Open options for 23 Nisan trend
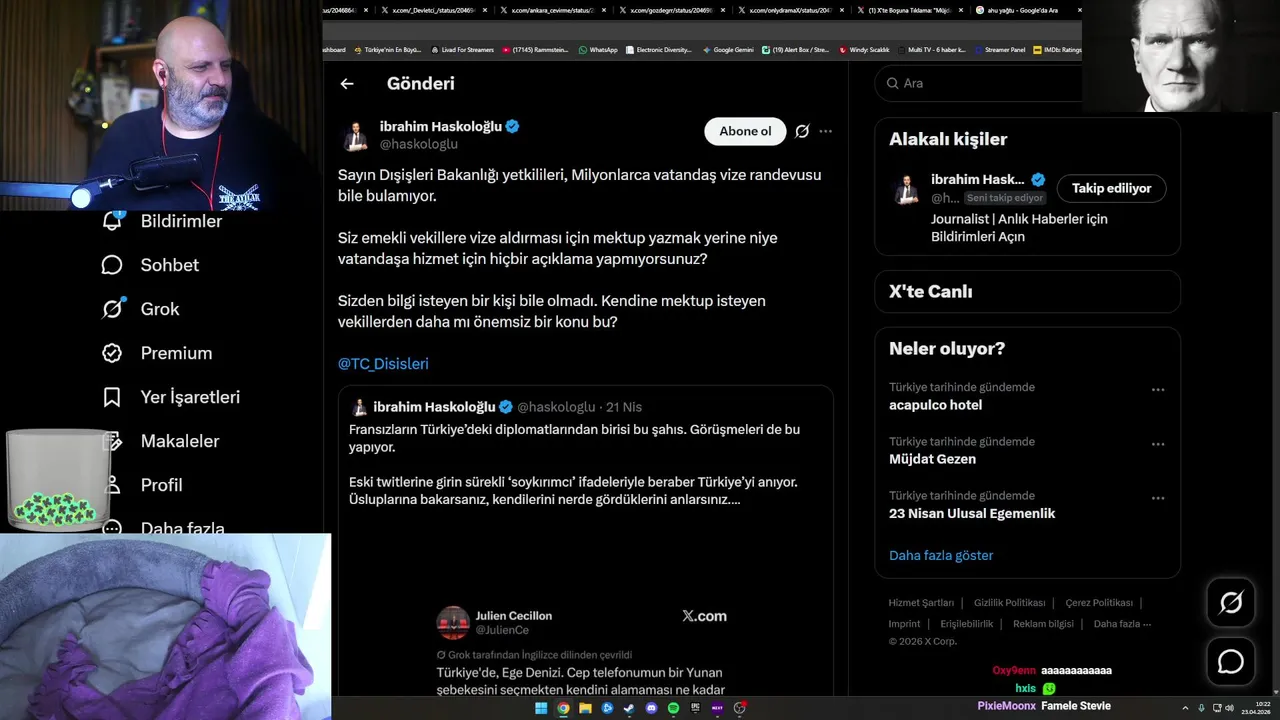 (x=1158, y=498)
